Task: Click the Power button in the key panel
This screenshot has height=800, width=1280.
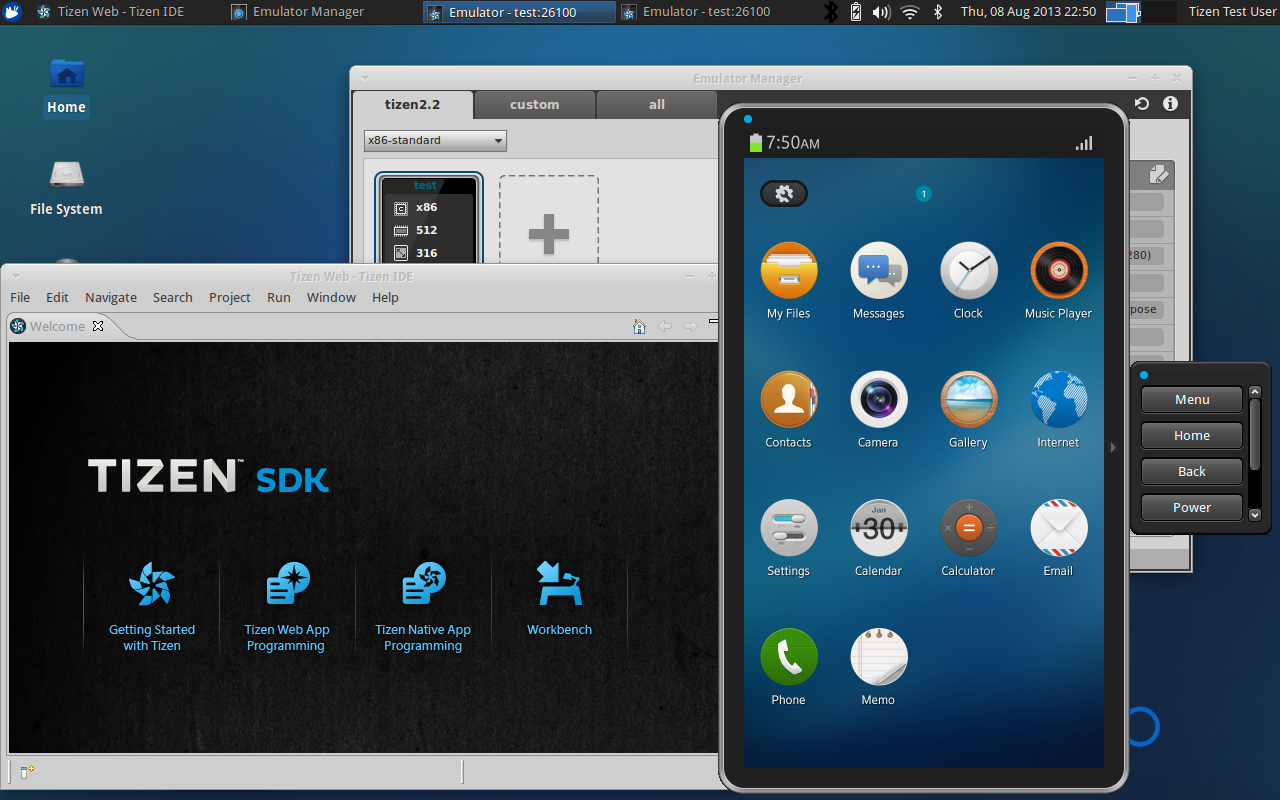Action: pos(1192,508)
